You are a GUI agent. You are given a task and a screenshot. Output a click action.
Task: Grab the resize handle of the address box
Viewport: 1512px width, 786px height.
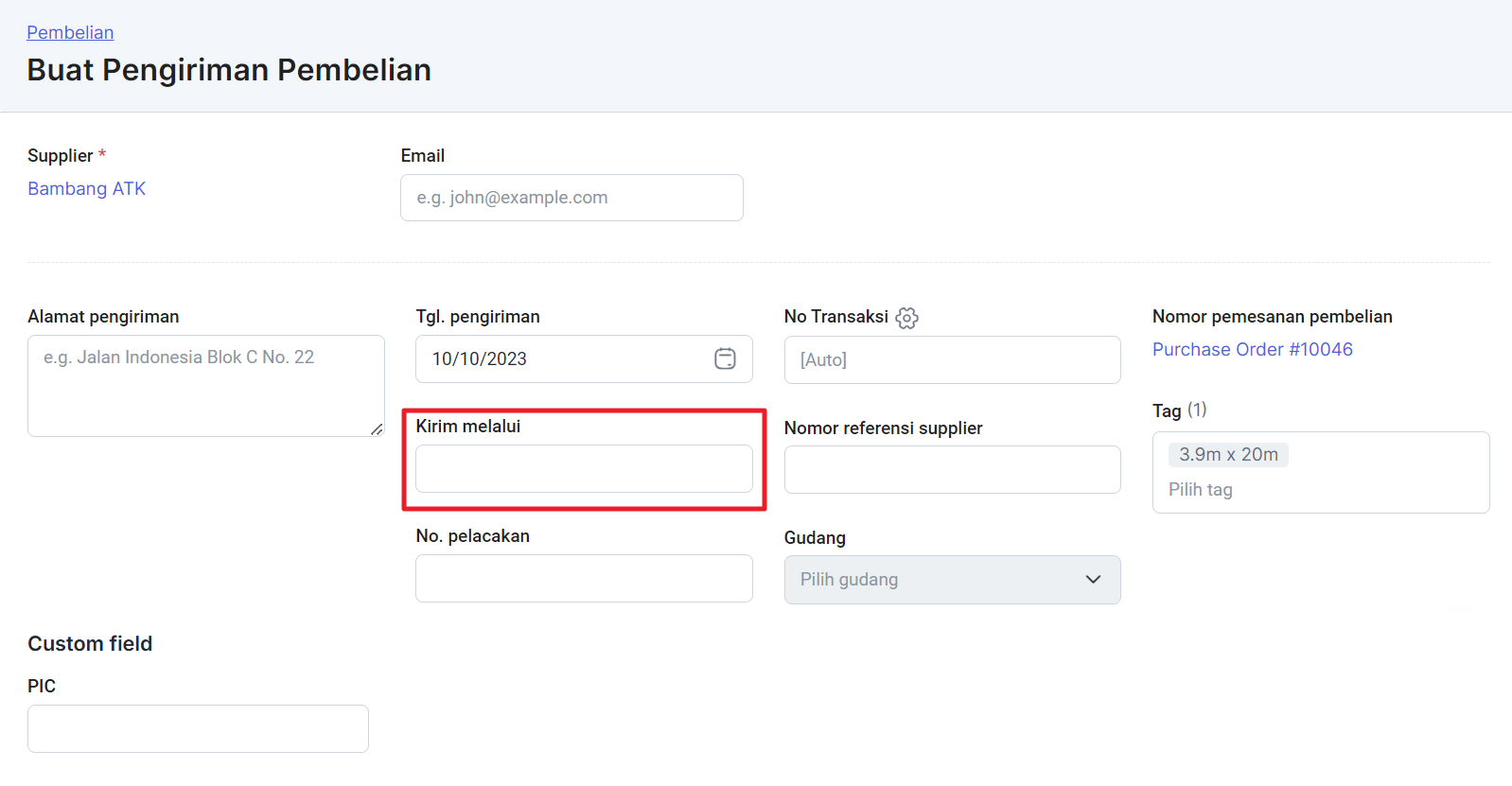coord(377,429)
